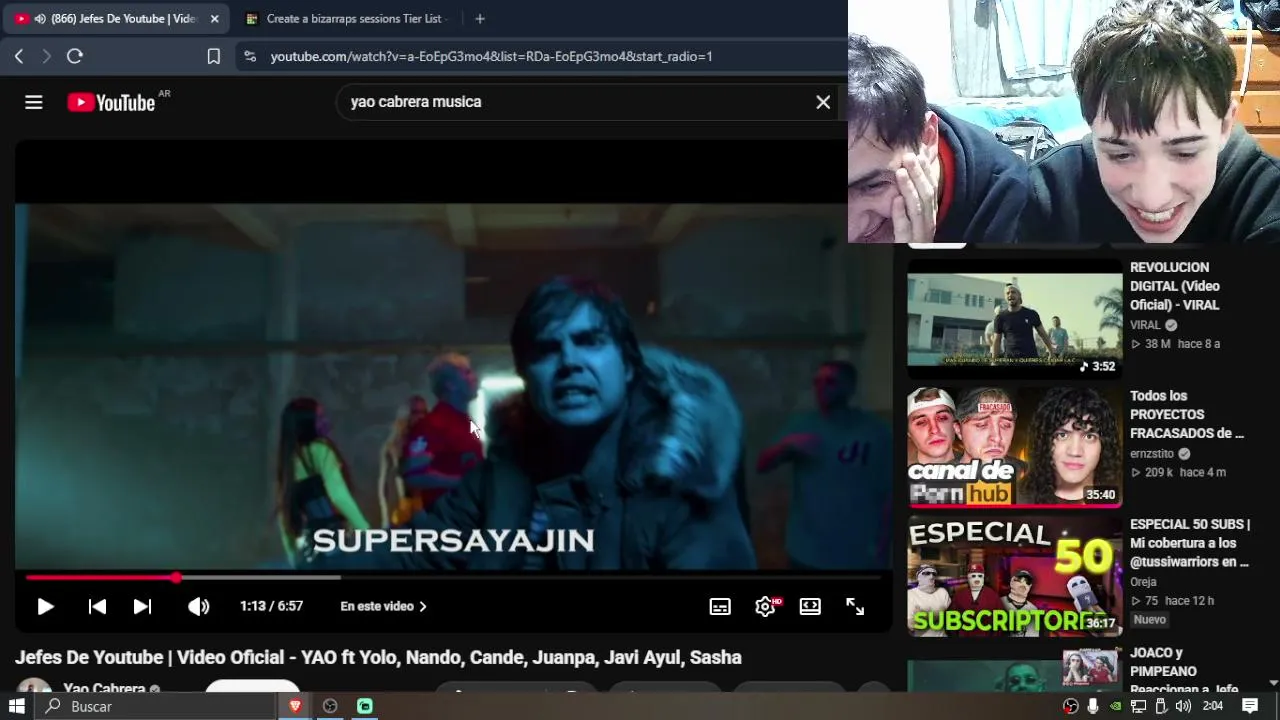Screen dimensions: 1280x720
Task: Reload the page with the refresh icon
Action: (74, 56)
